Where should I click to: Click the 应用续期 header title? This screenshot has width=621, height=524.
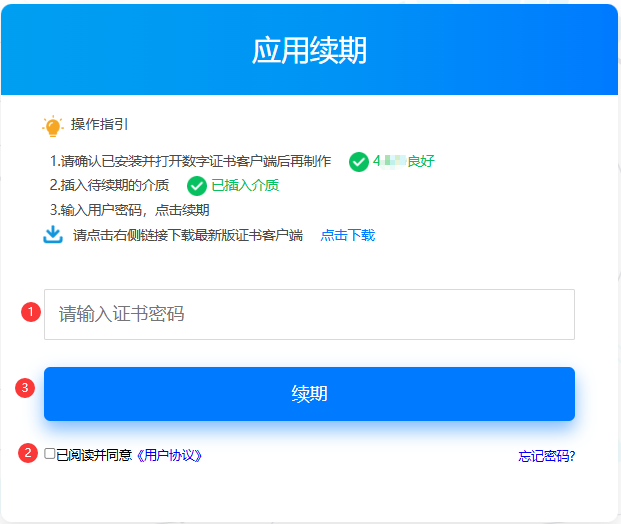tap(309, 50)
